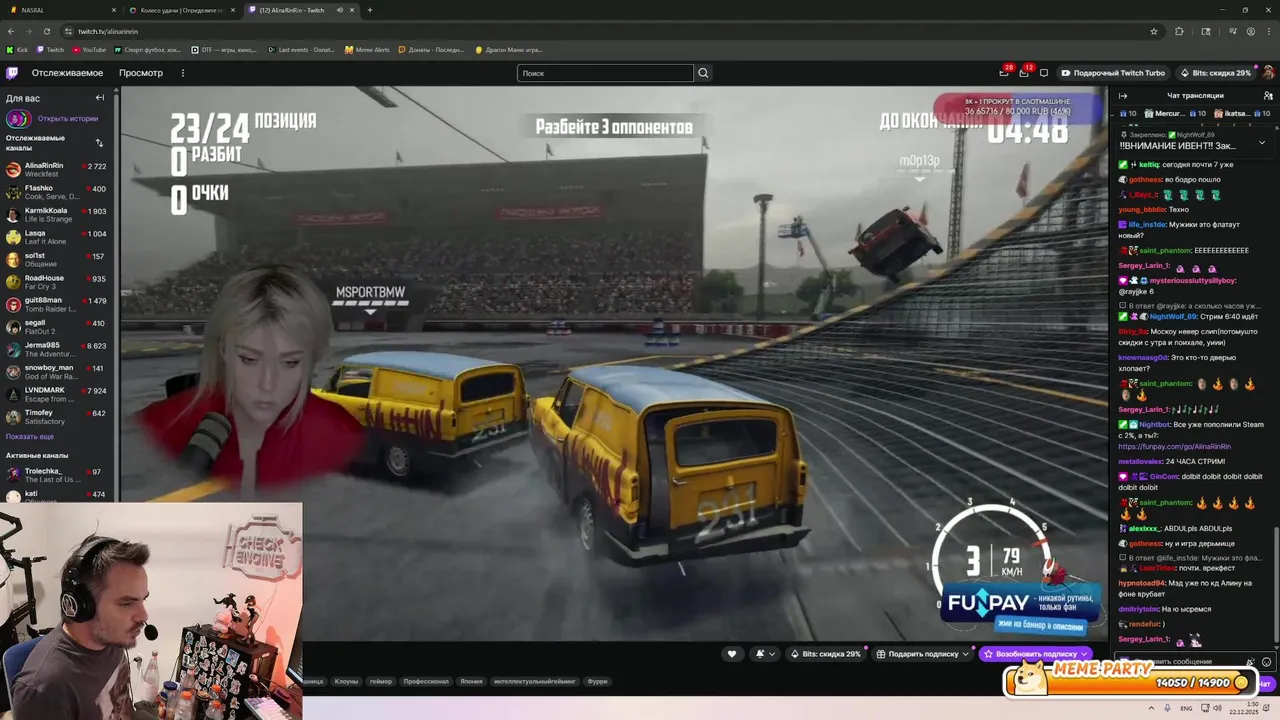Click the search magnifier button
This screenshot has height=720, width=1280.
tap(703, 73)
